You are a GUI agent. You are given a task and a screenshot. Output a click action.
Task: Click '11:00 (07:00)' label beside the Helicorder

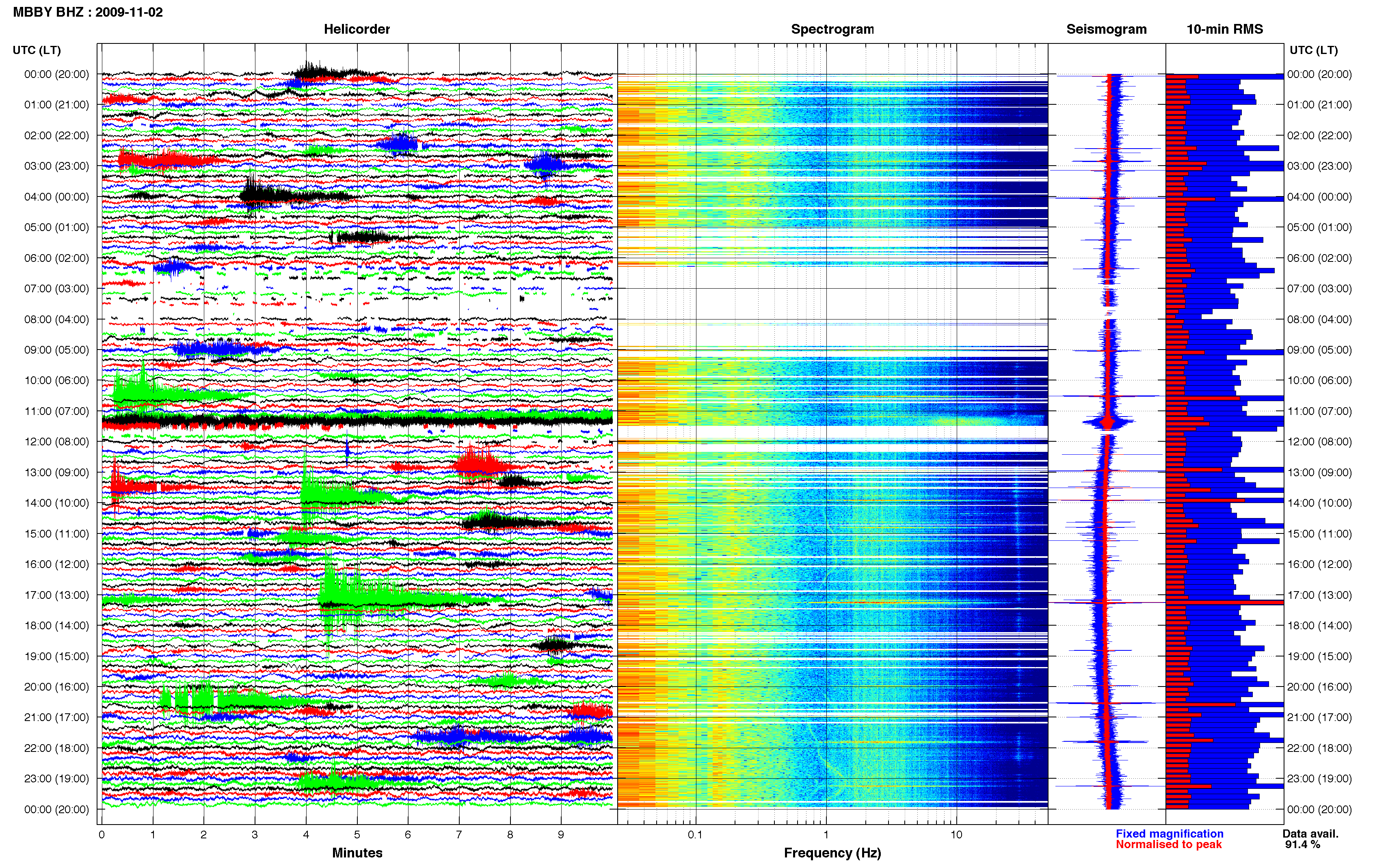click(x=56, y=411)
